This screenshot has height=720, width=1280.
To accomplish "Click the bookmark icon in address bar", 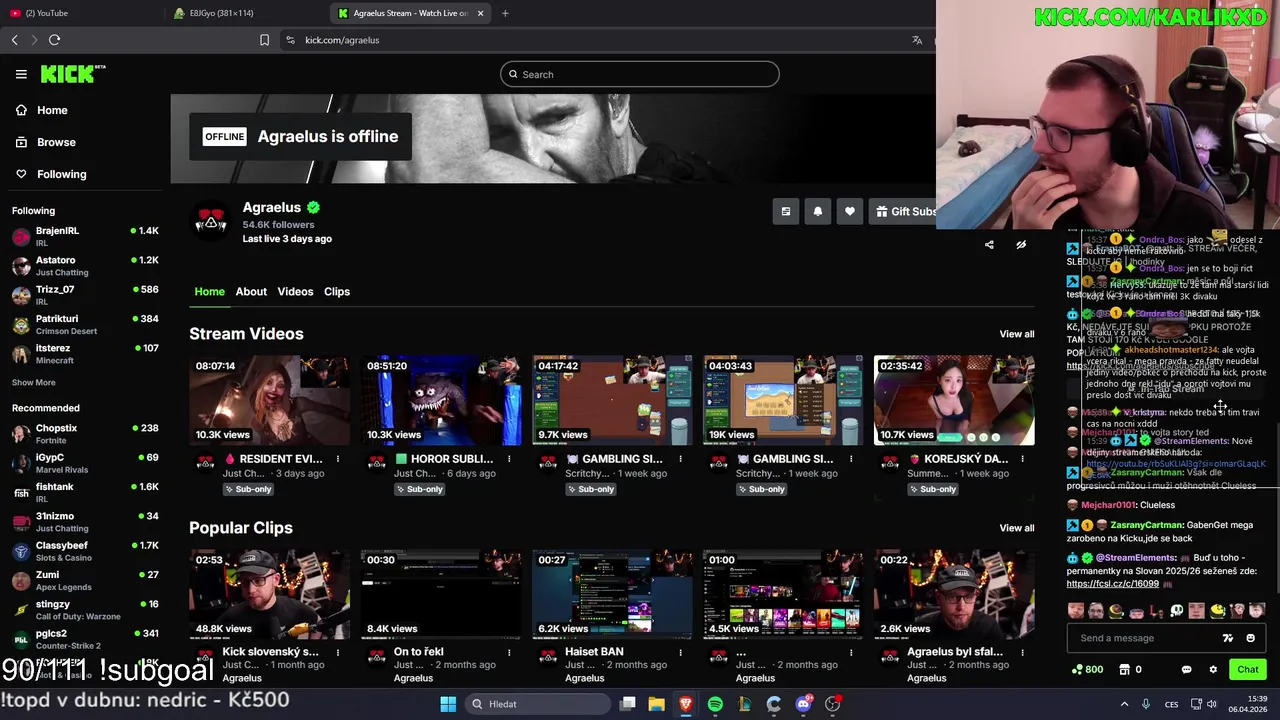I will click(x=264, y=40).
